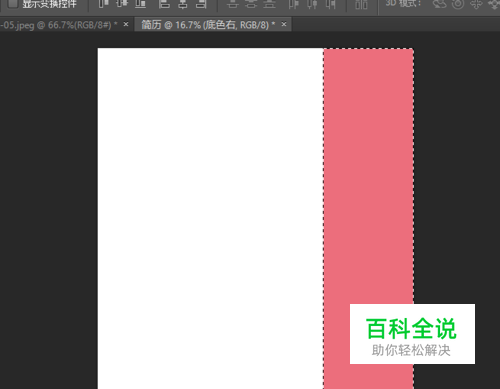Close the -05.jpeg document tab

126,24
